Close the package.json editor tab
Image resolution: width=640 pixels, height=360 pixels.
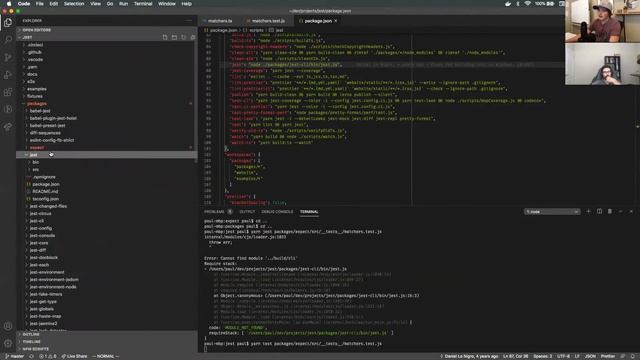pyautogui.click(x=336, y=21)
